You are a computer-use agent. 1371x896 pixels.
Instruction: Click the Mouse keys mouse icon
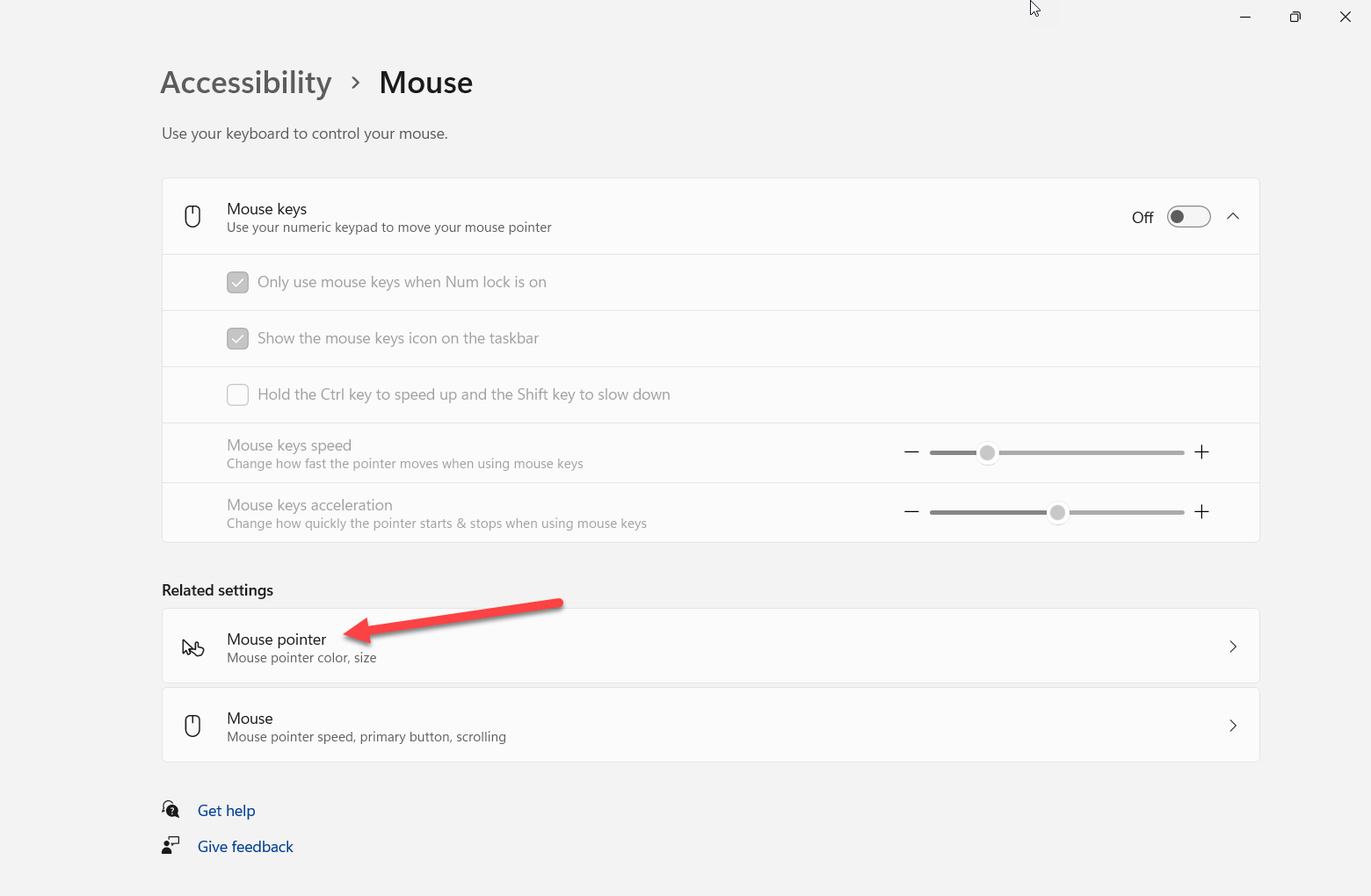point(192,216)
